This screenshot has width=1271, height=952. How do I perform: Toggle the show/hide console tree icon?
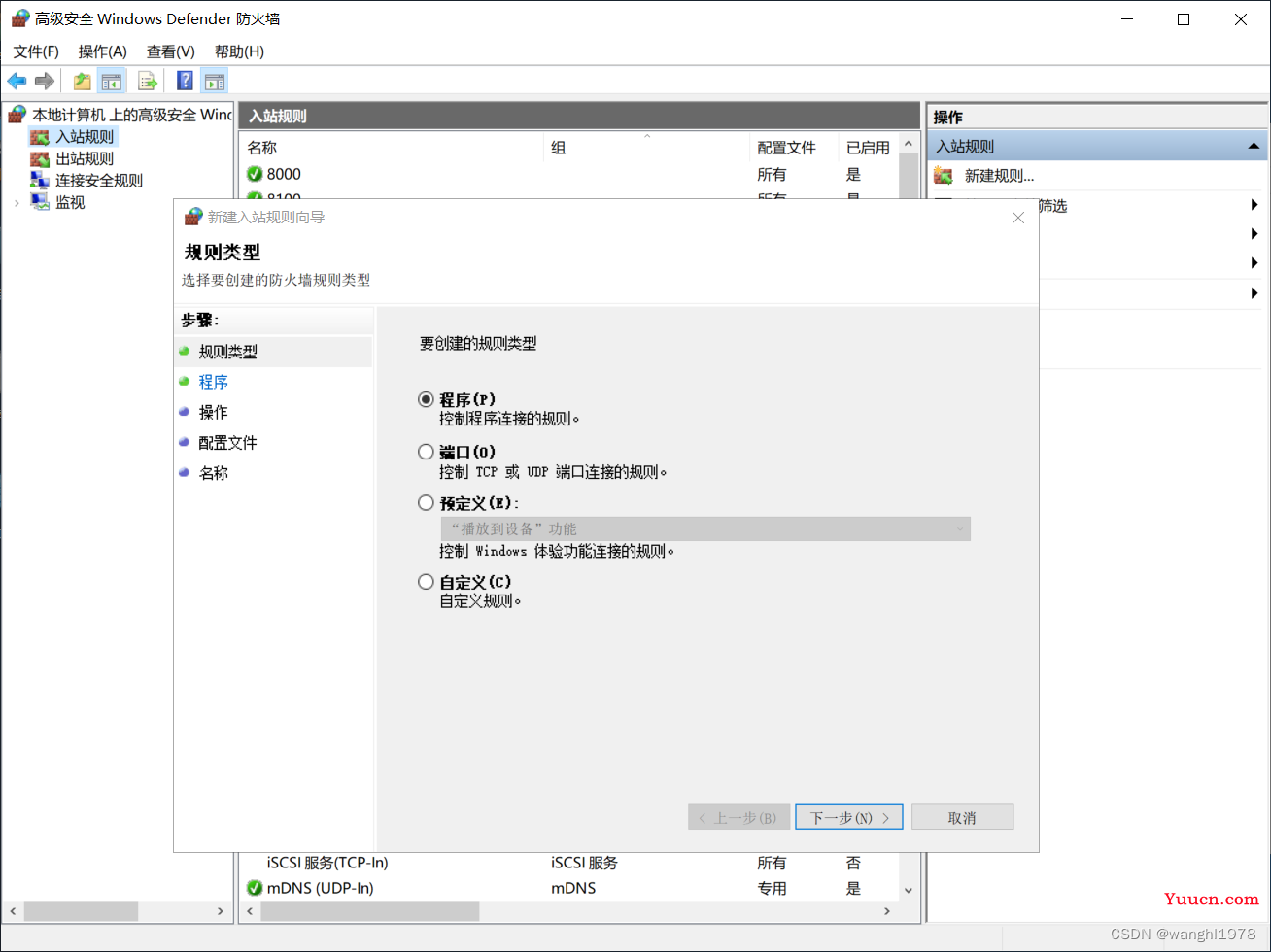tap(112, 82)
